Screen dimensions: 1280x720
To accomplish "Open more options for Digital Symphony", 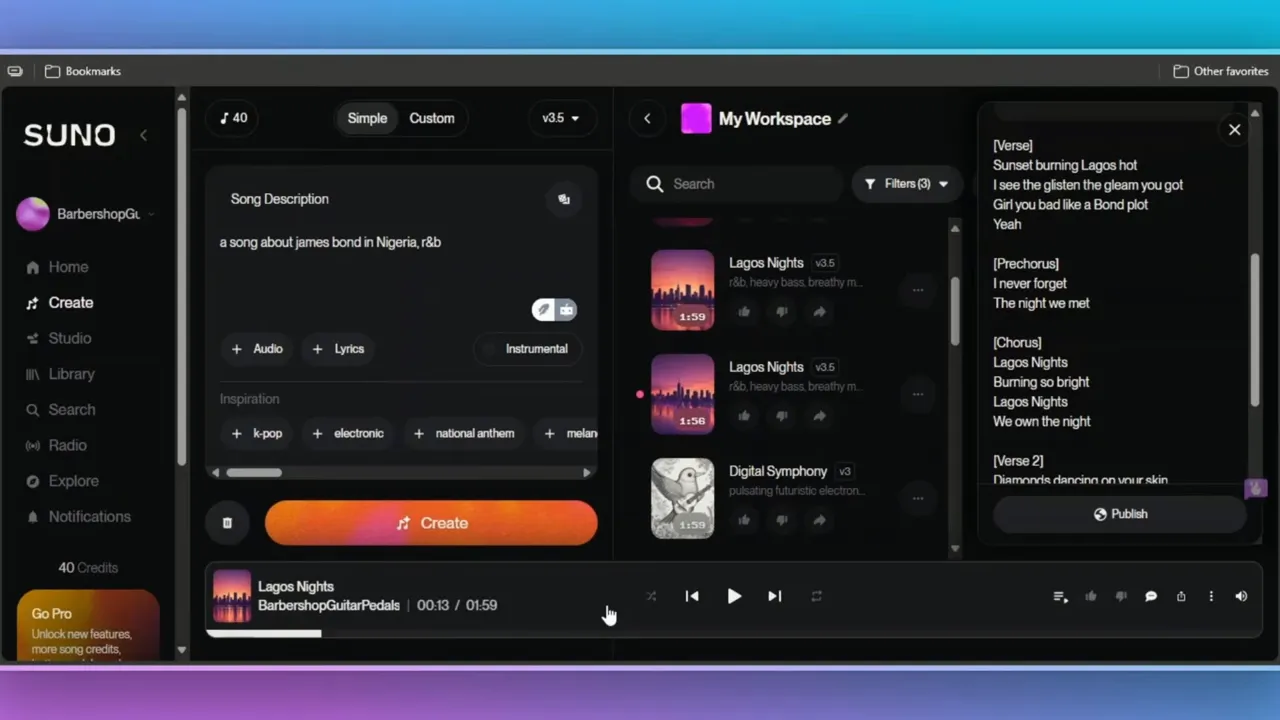I will point(917,497).
